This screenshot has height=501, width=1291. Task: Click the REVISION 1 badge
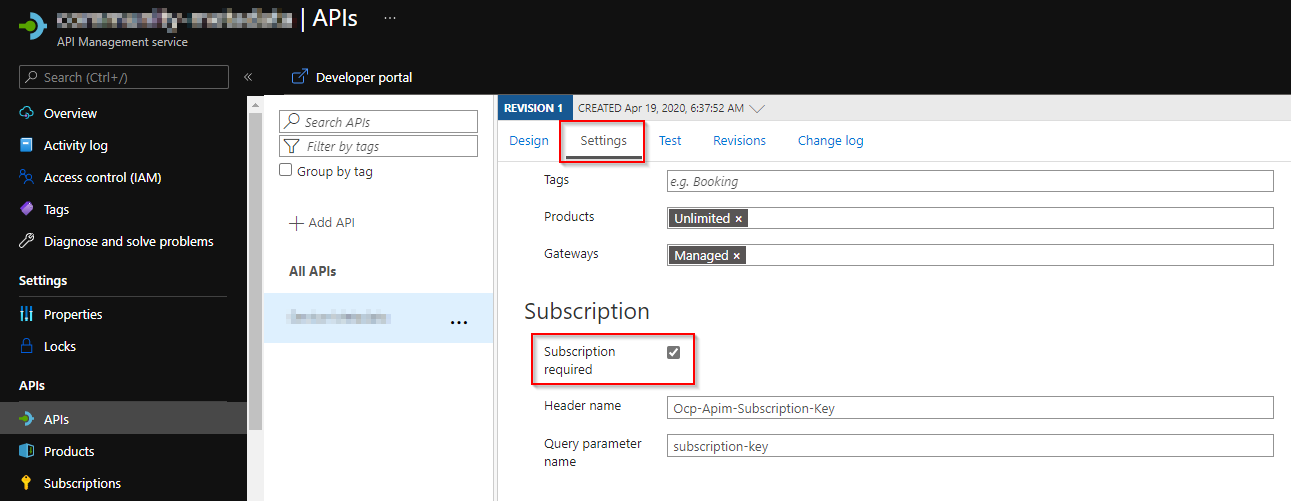point(533,108)
